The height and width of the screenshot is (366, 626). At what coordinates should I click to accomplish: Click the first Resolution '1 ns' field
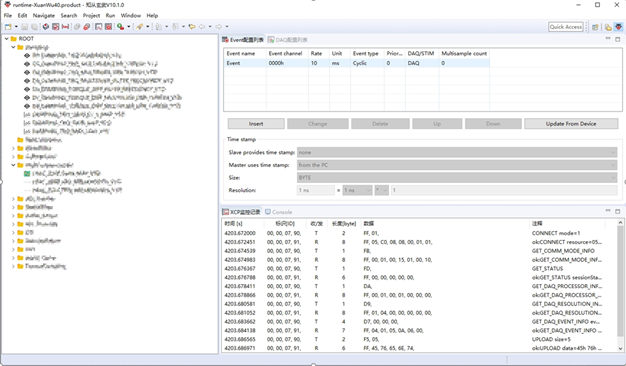click(x=316, y=190)
